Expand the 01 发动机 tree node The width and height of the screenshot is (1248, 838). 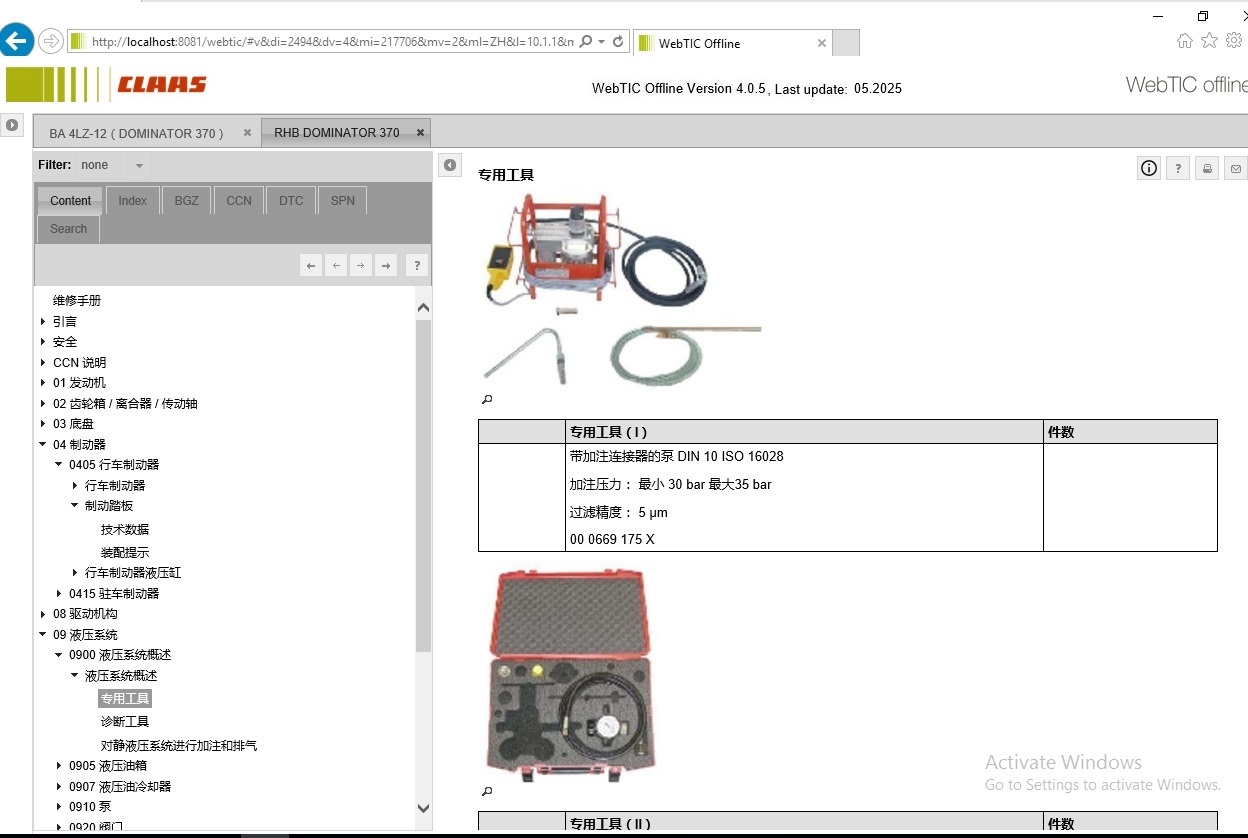pyautogui.click(x=43, y=383)
